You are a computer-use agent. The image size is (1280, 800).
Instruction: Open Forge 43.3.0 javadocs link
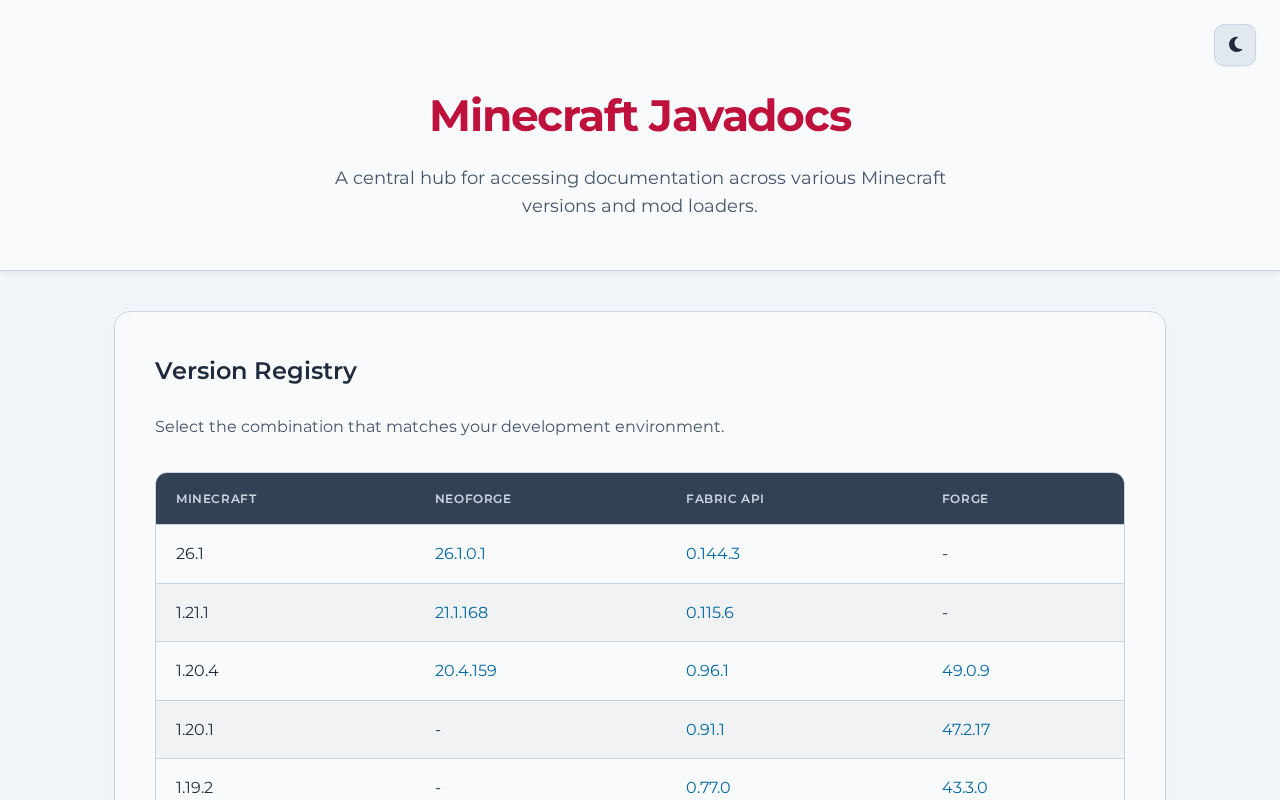pos(965,787)
